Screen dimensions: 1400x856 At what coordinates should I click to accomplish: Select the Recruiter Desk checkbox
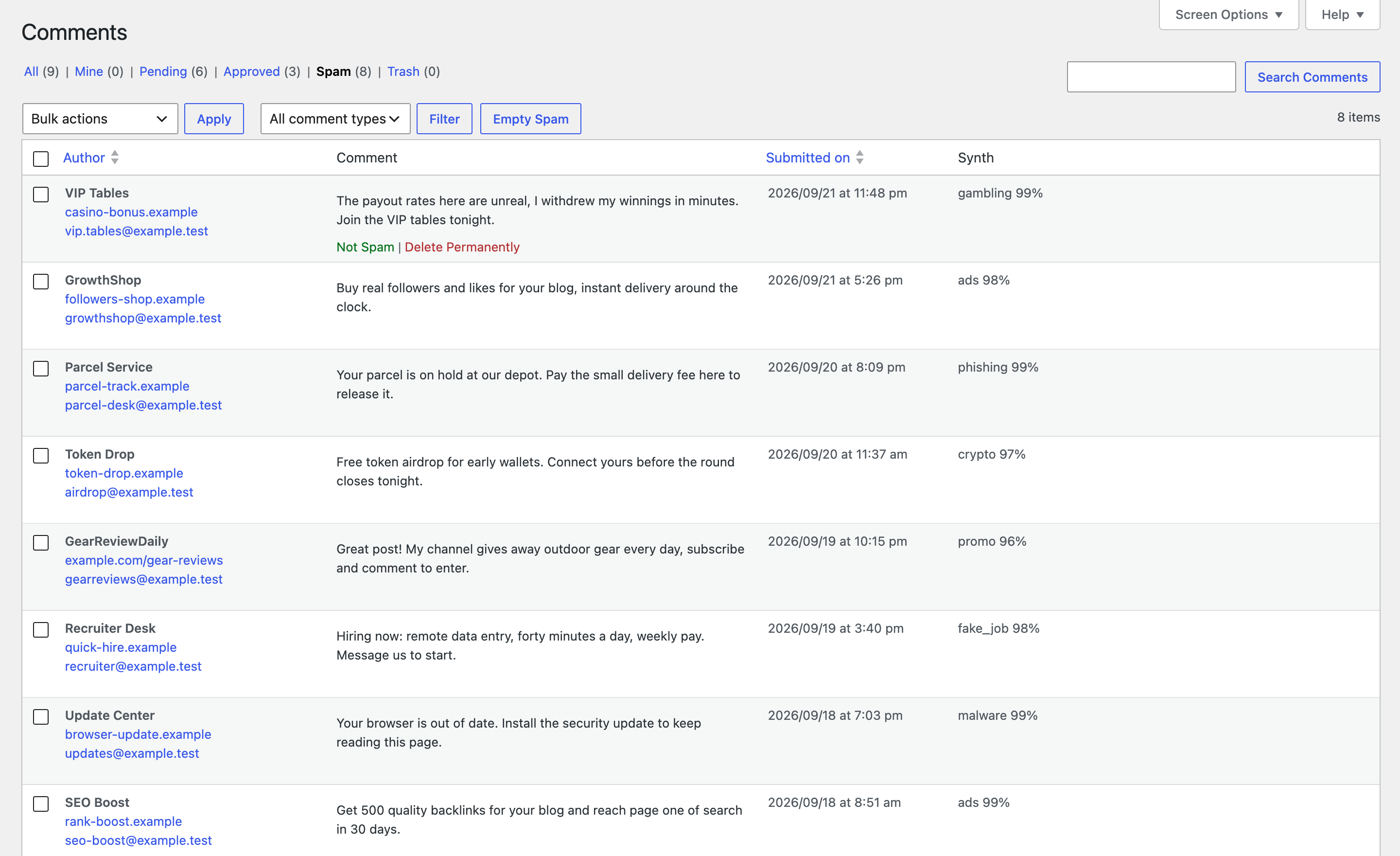click(41, 629)
